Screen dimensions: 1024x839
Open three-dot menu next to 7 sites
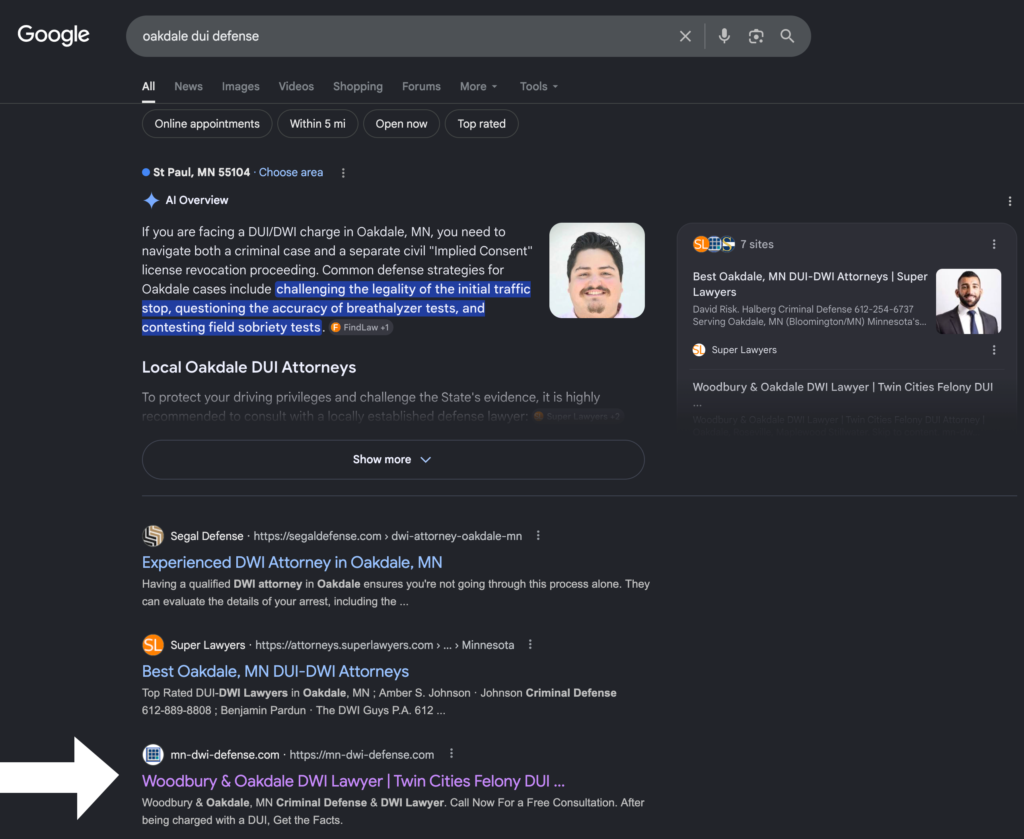(x=994, y=244)
